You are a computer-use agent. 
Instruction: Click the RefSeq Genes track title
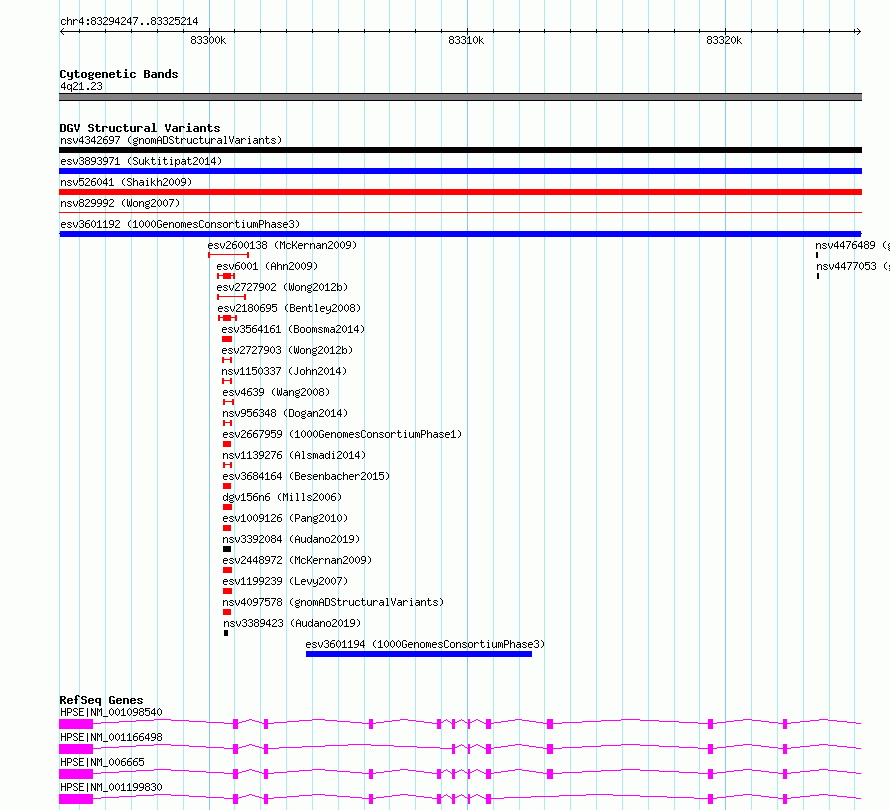coord(101,700)
